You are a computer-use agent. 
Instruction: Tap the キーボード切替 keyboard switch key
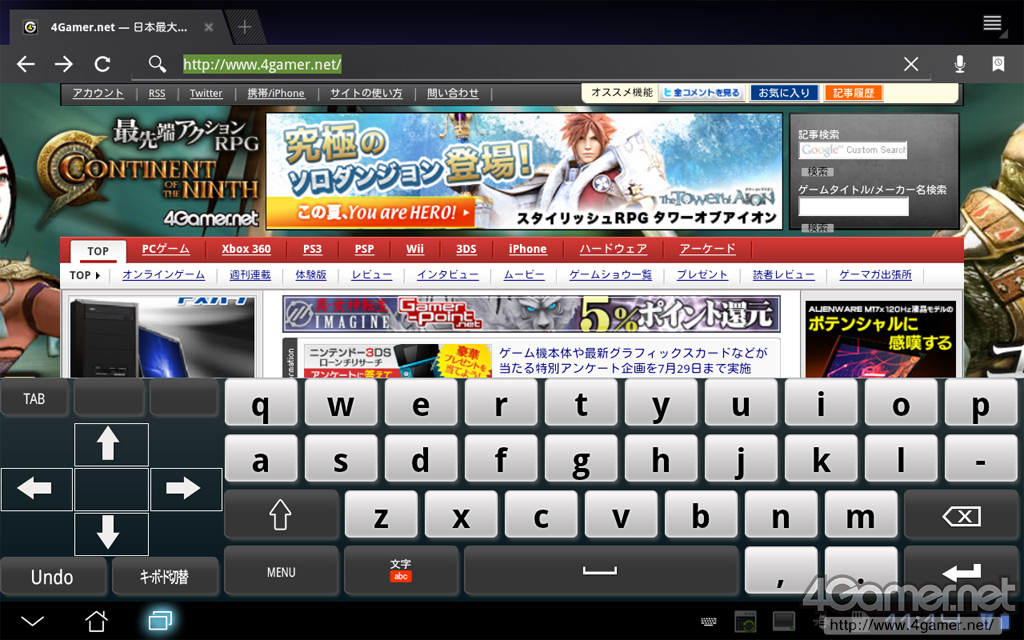pyautogui.click(x=165, y=577)
